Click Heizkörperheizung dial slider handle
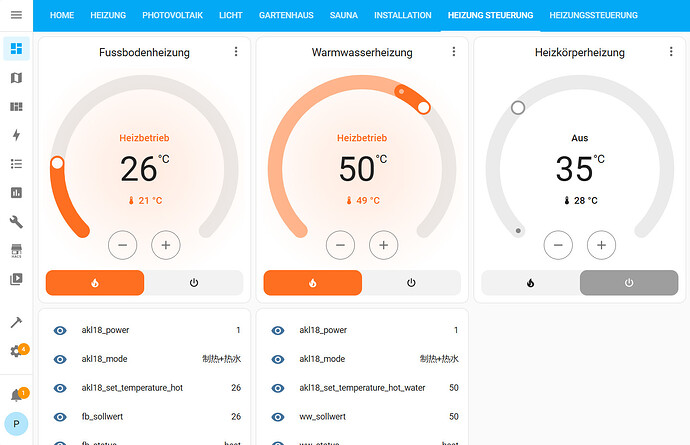The image size is (690, 445). coord(518,107)
